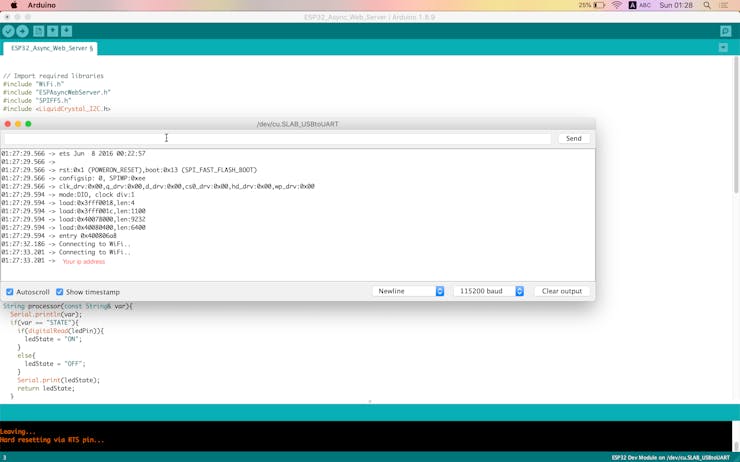Image resolution: width=740 pixels, height=462 pixels.
Task: Click the 'if(var == "STATE"){' code line
Action: [x=44, y=323]
